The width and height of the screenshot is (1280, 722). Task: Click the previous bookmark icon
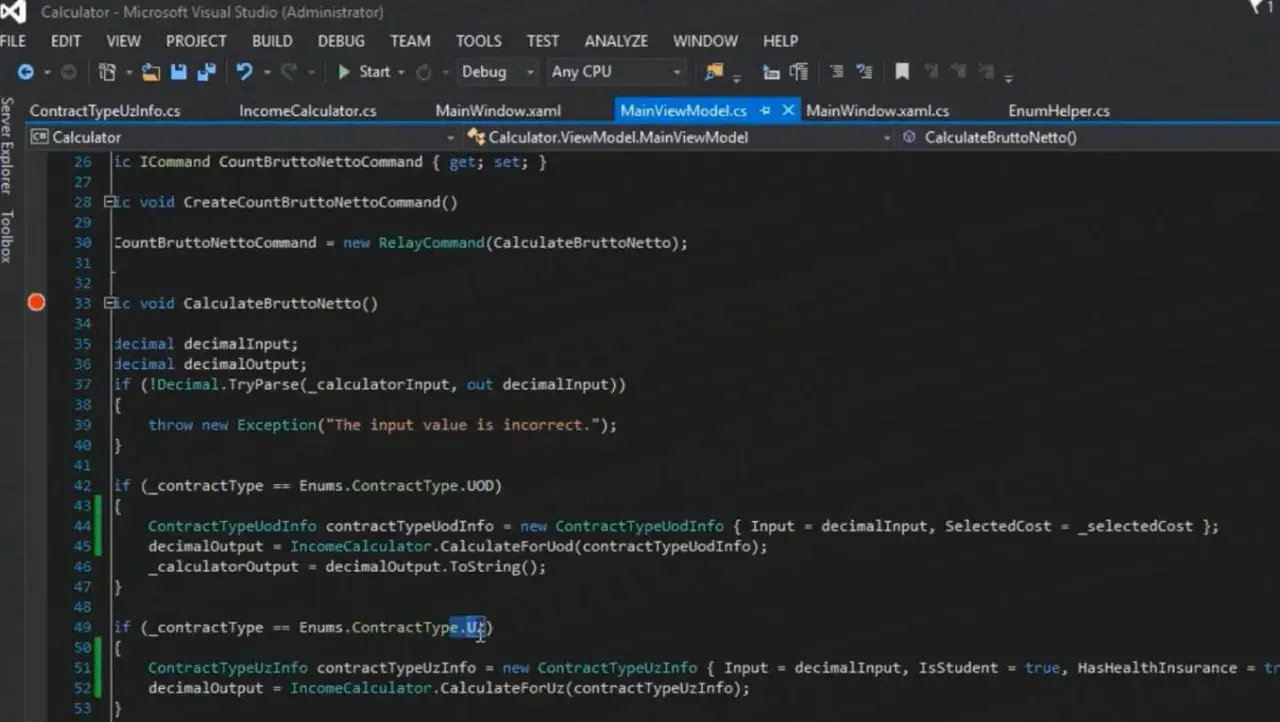point(931,72)
